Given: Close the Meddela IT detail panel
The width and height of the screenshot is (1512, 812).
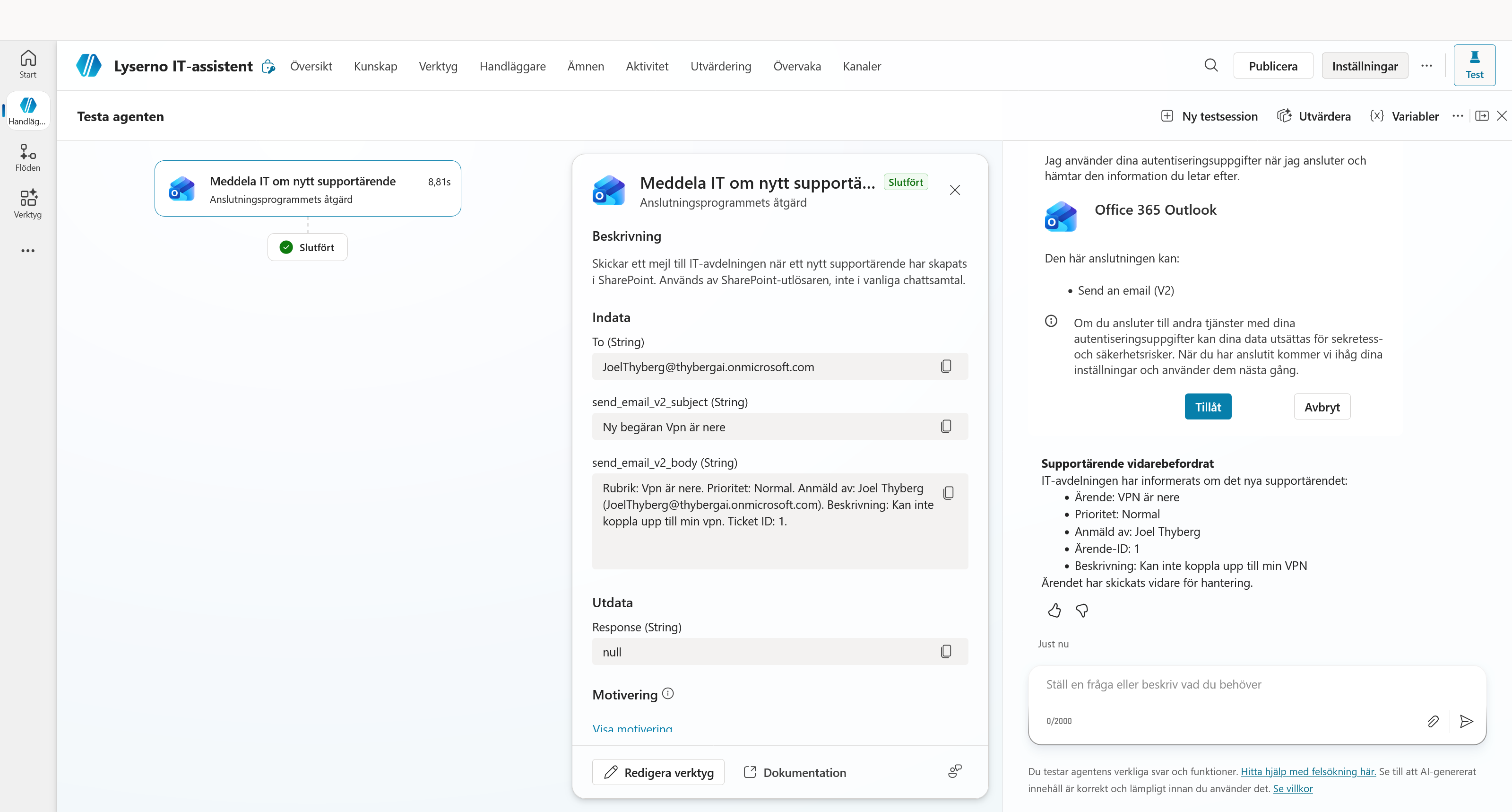Looking at the screenshot, I should click(955, 190).
